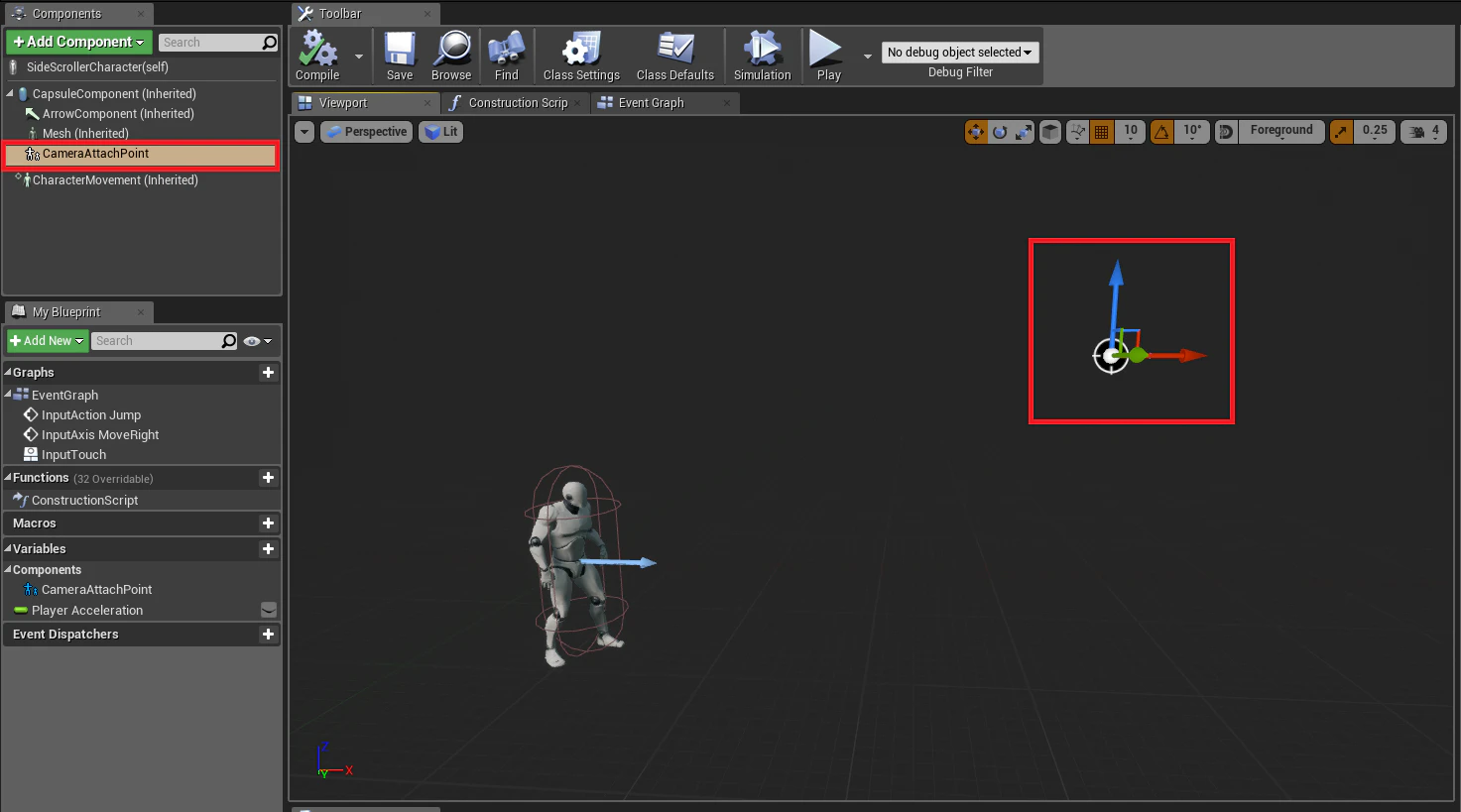Toggle rotation snap angle icon
Viewport: 1461px width, 812px height.
1162,132
